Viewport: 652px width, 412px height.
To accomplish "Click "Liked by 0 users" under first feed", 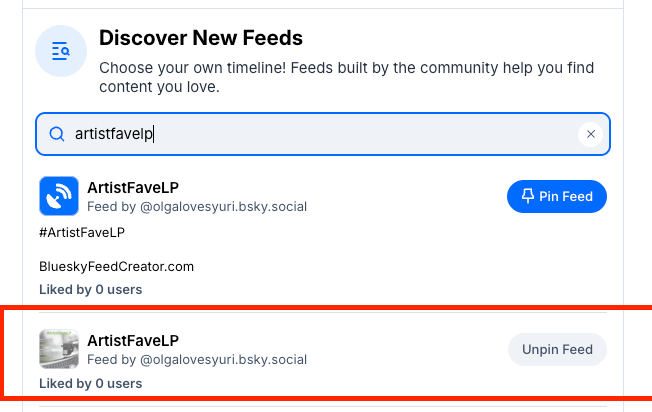I will pyautogui.click(x=90, y=289).
